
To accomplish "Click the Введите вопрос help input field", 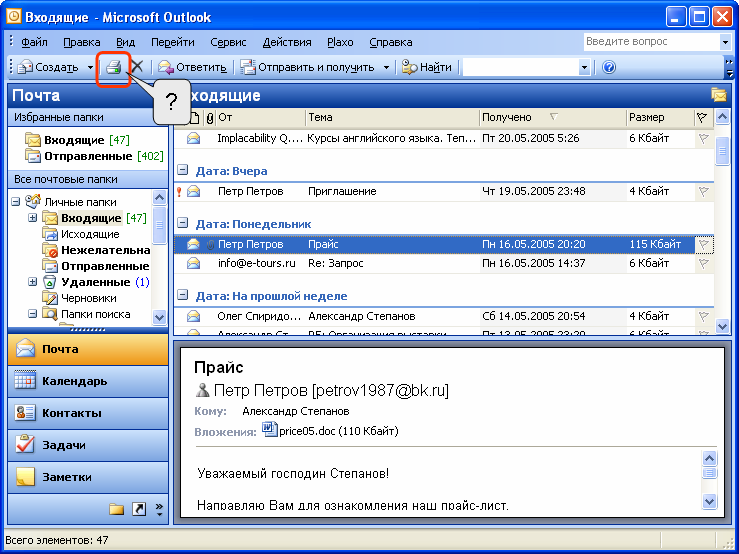I will point(652,41).
